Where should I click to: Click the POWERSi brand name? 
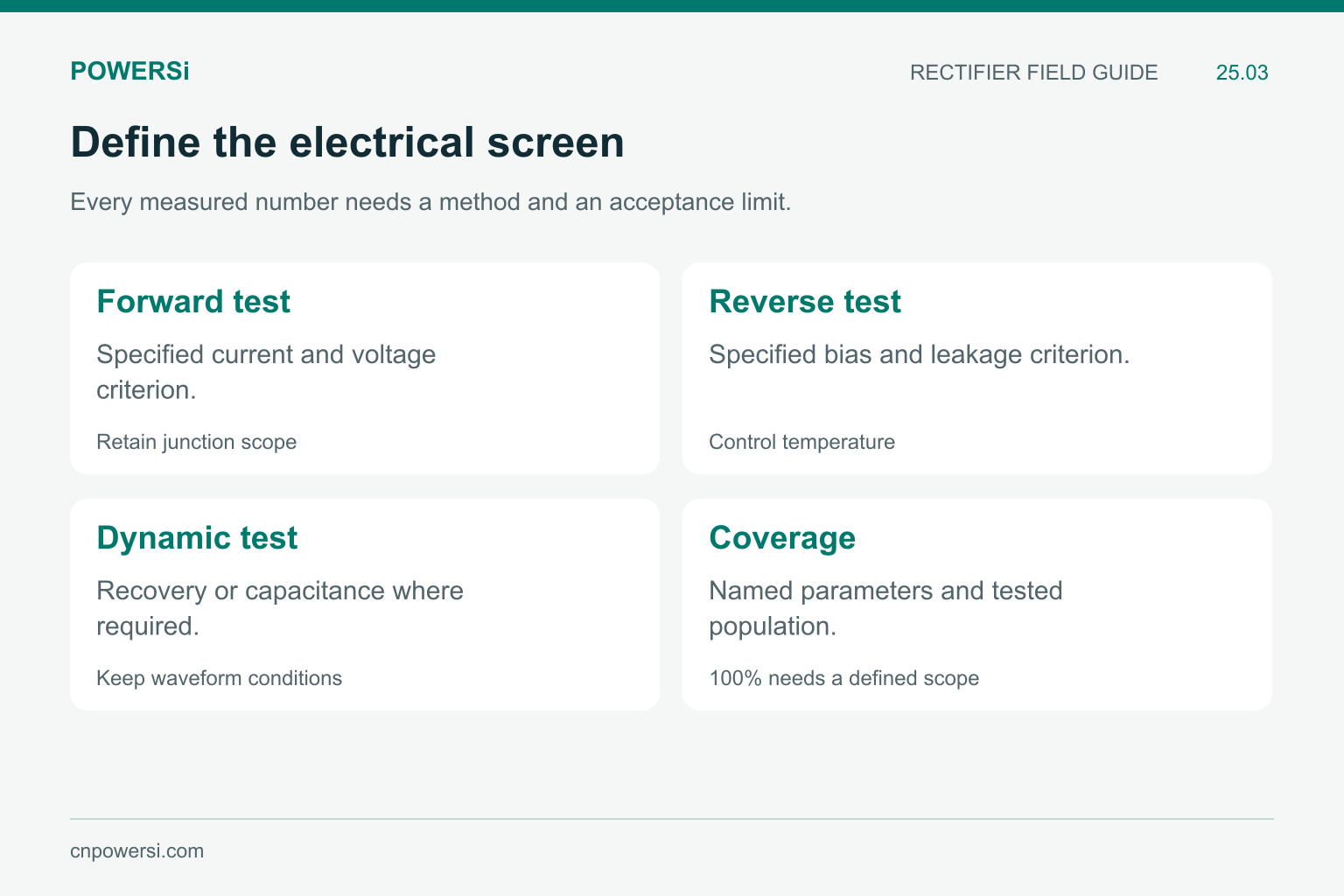tap(129, 72)
